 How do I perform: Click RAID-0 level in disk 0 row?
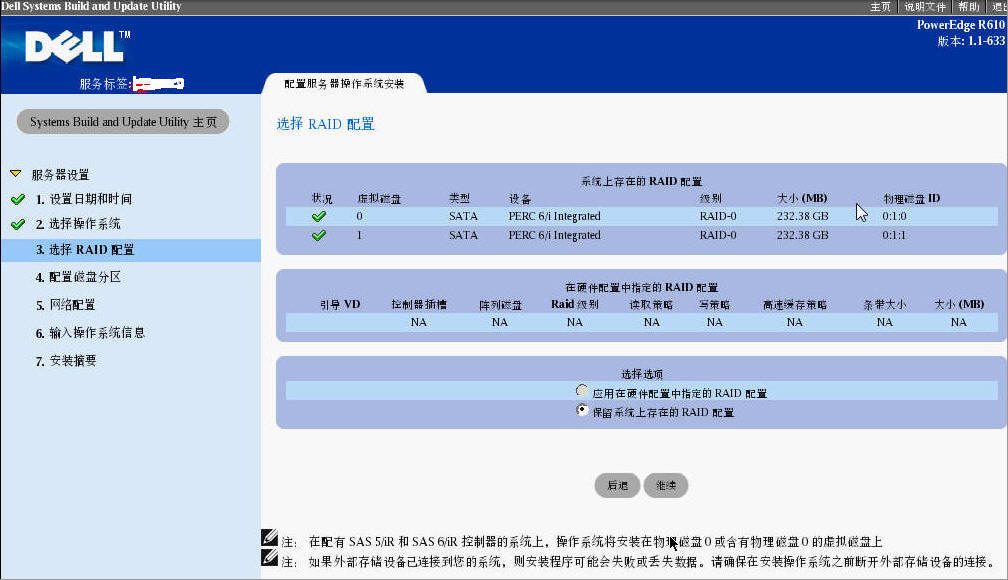[x=718, y=216]
